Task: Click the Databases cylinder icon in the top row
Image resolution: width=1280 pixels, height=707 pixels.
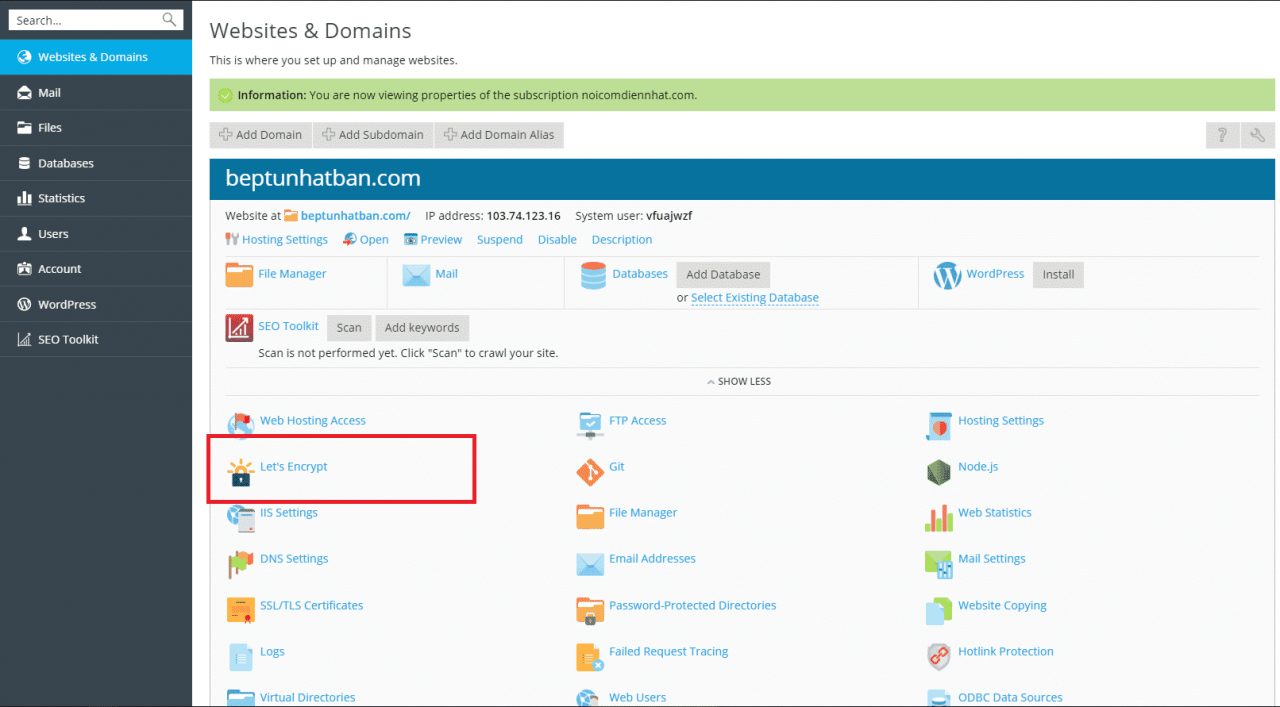Action: click(x=593, y=275)
